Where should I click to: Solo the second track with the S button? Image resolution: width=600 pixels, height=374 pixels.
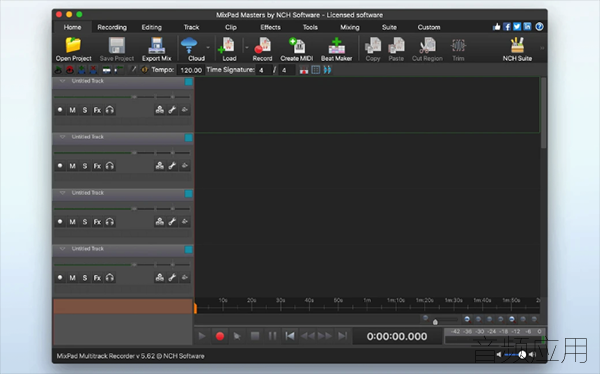[85, 166]
